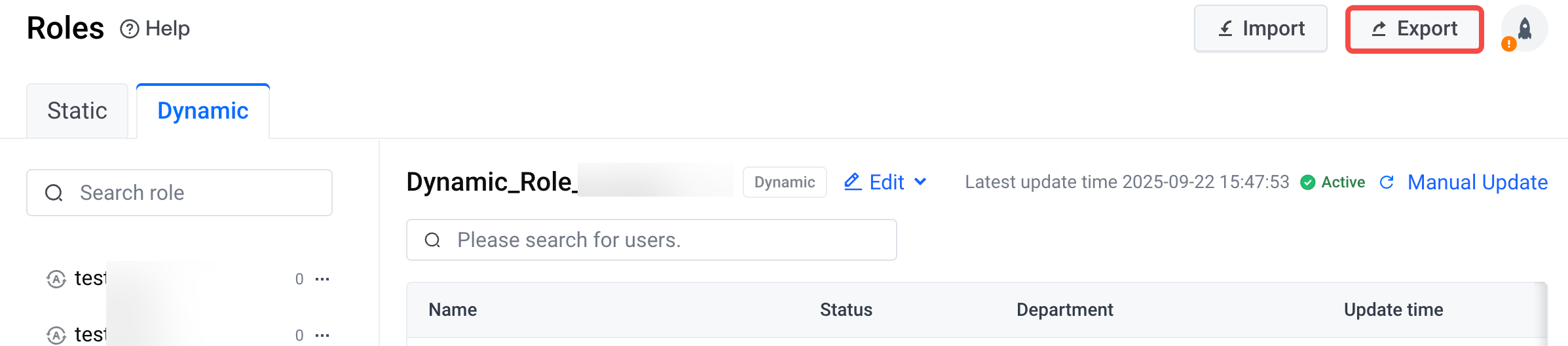
Task: Click the magnifier icon in user search
Action: [x=432, y=240]
